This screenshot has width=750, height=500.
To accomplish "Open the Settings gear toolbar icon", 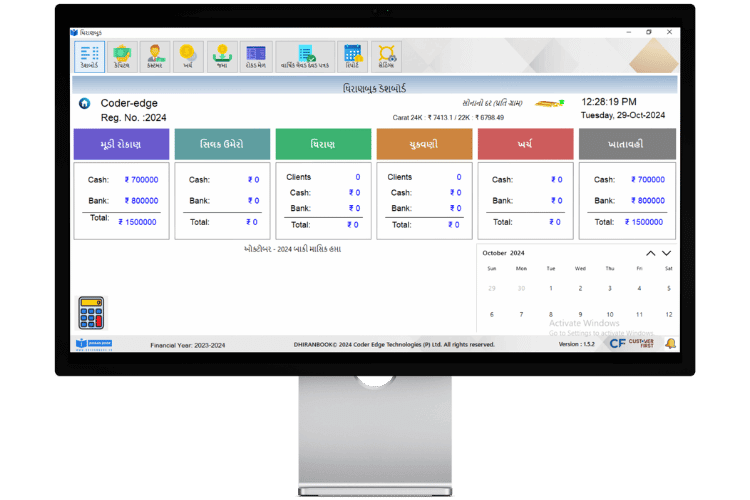I will (x=386, y=56).
